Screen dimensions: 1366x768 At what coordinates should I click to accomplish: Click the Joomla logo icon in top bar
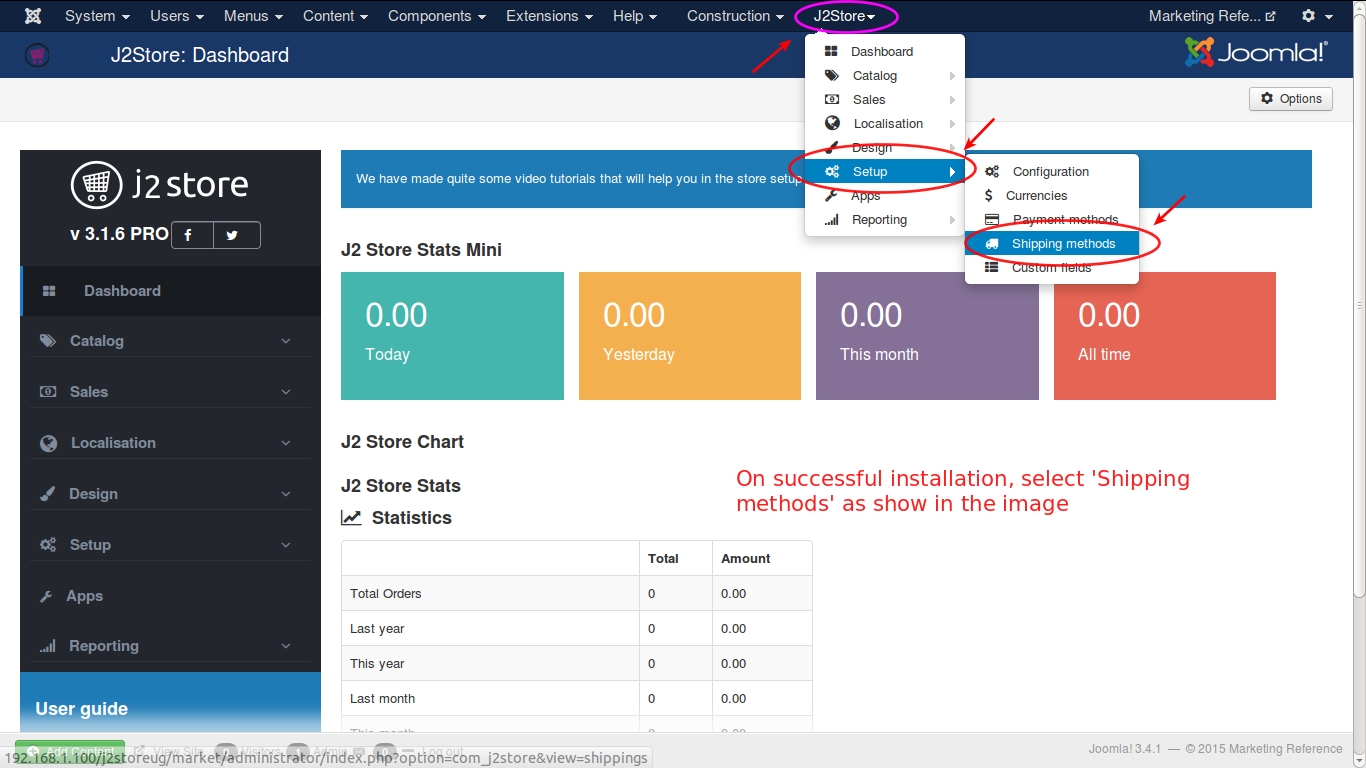(33, 16)
